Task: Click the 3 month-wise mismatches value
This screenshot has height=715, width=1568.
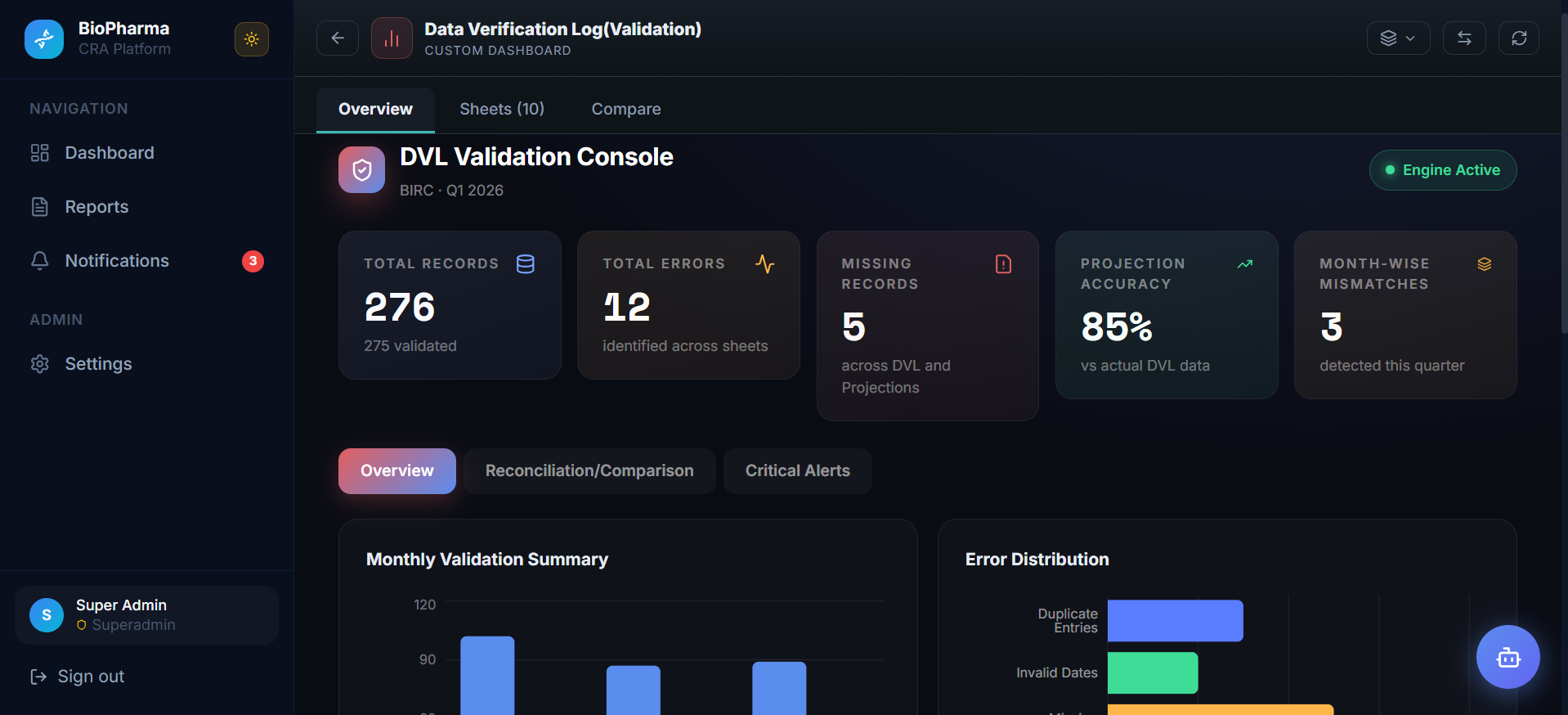Action: (1332, 327)
